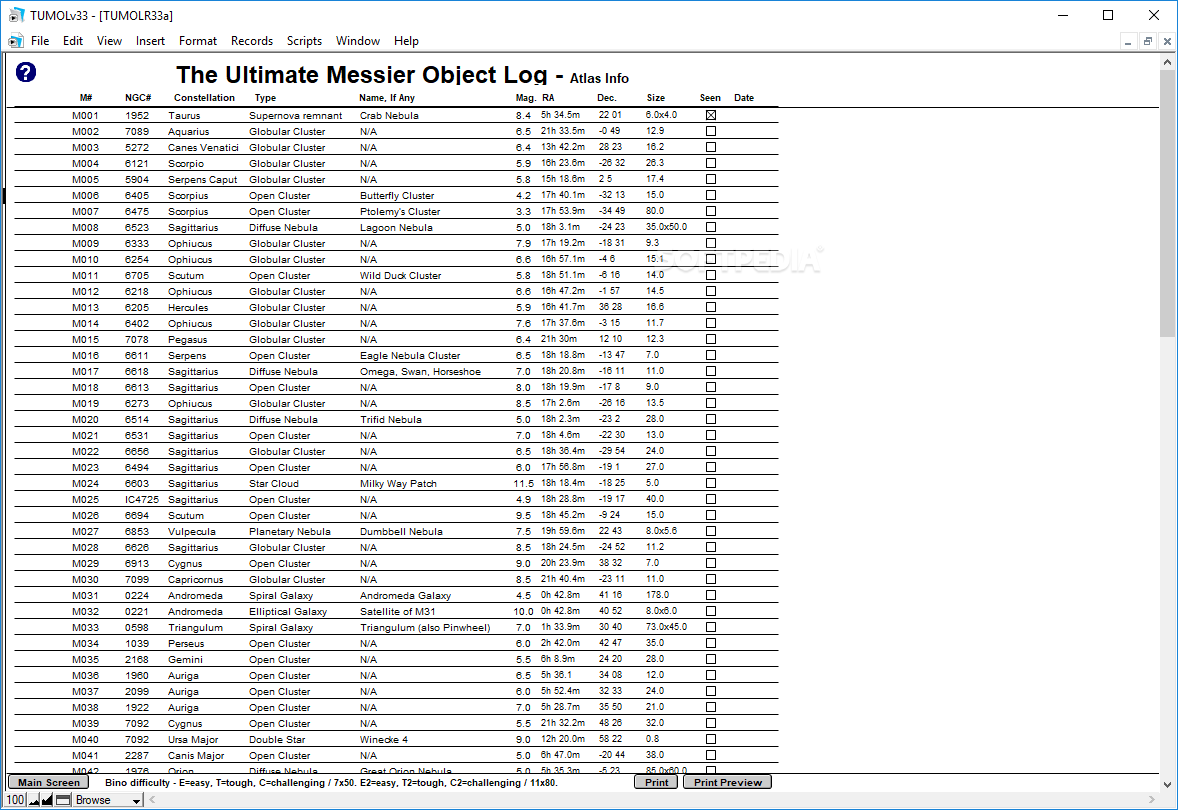
Task: Open the Insert menu
Action: pos(150,41)
